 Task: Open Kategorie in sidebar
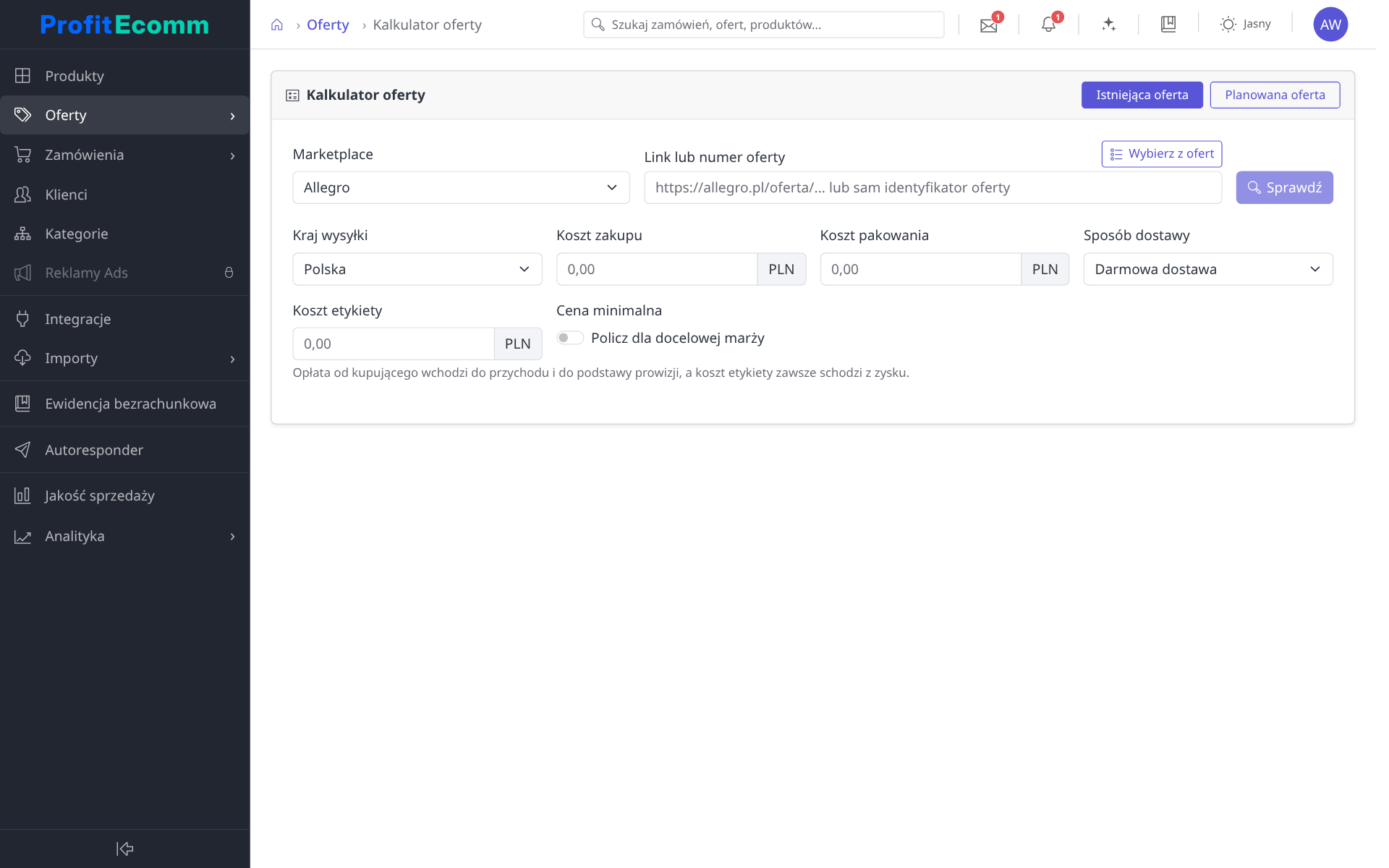coord(124,234)
